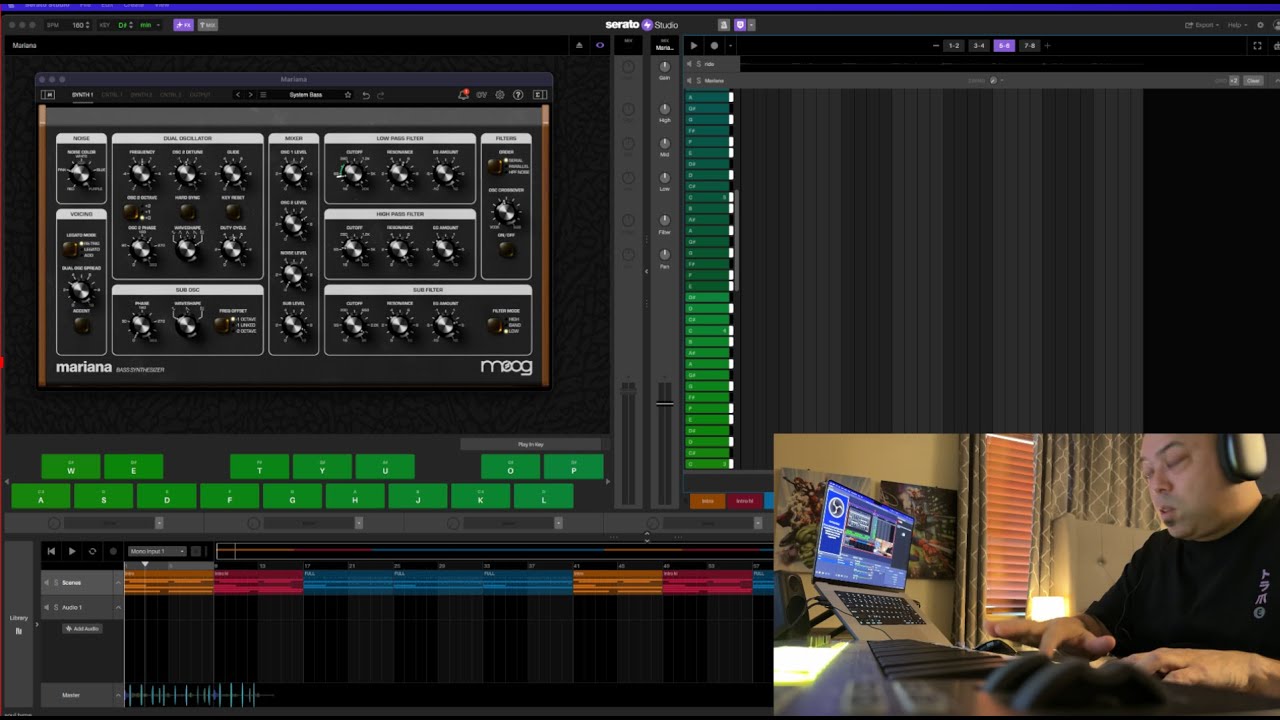Viewport: 1280px width, 720px height.
Task: Open the SYNTH 1 tab in Mariana
Action: pyautogui.click(x=82, y=95)
